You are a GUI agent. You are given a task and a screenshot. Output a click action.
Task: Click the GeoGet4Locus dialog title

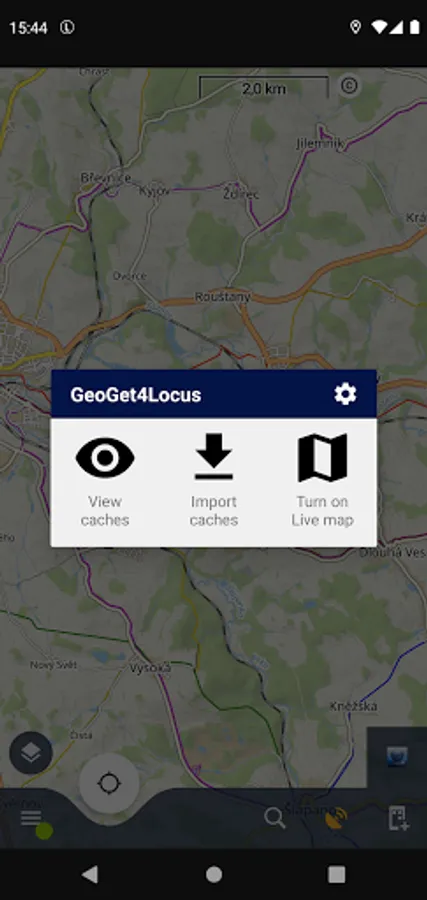135,395
